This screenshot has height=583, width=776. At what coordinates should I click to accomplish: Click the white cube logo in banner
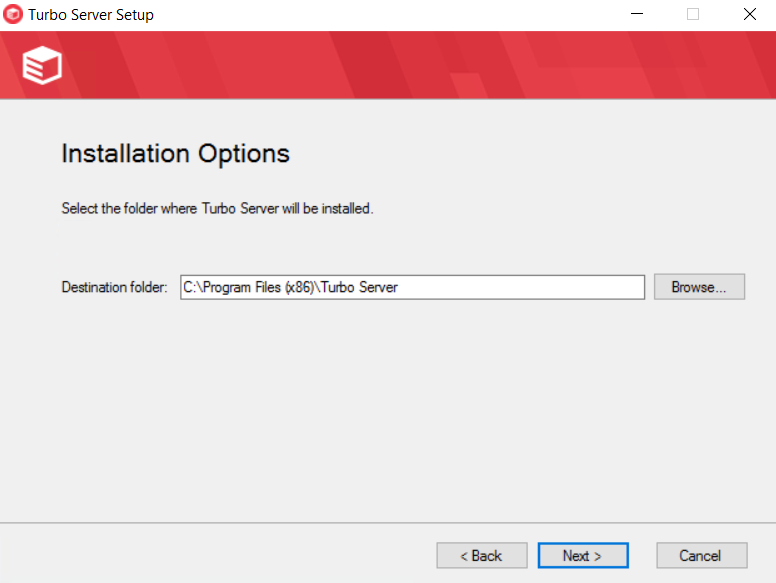(42, 65)
